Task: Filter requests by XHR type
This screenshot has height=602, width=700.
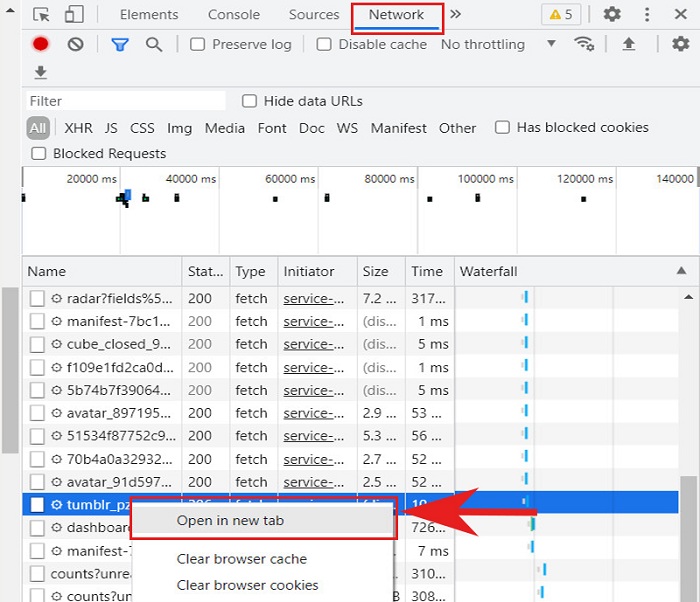Action: 78,128
